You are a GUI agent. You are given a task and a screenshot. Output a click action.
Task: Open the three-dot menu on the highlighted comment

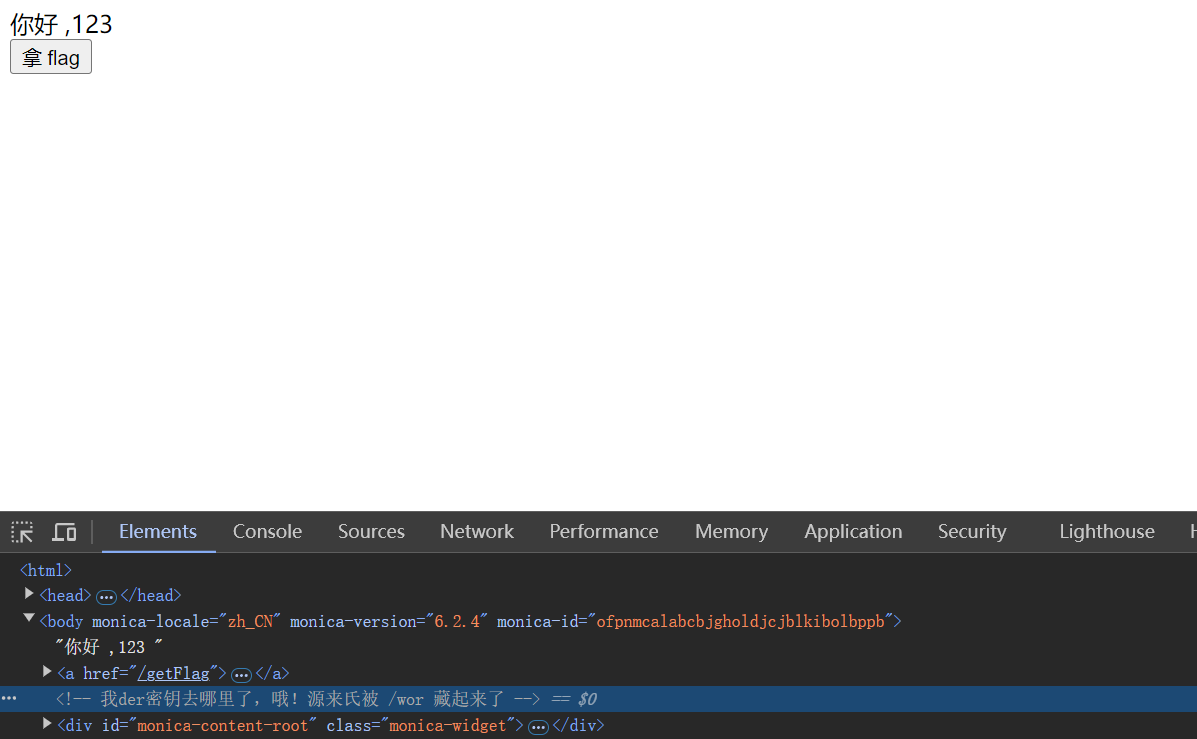pos(8,698)
